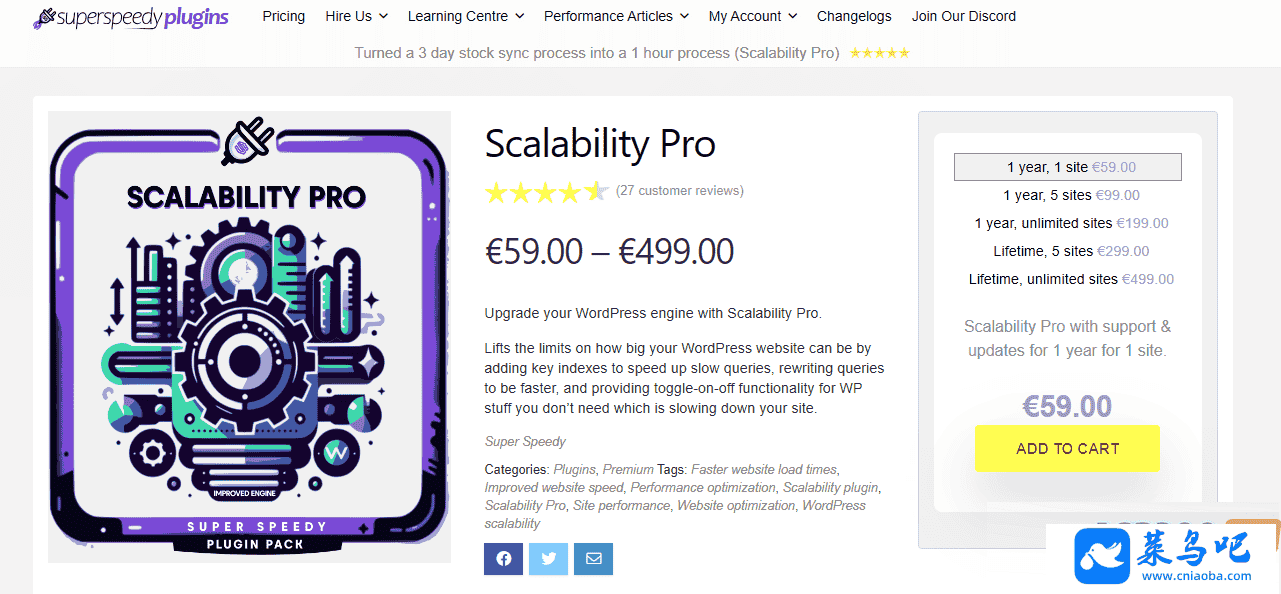
Task: Go to the Pricing page
Action: point(284,16)
